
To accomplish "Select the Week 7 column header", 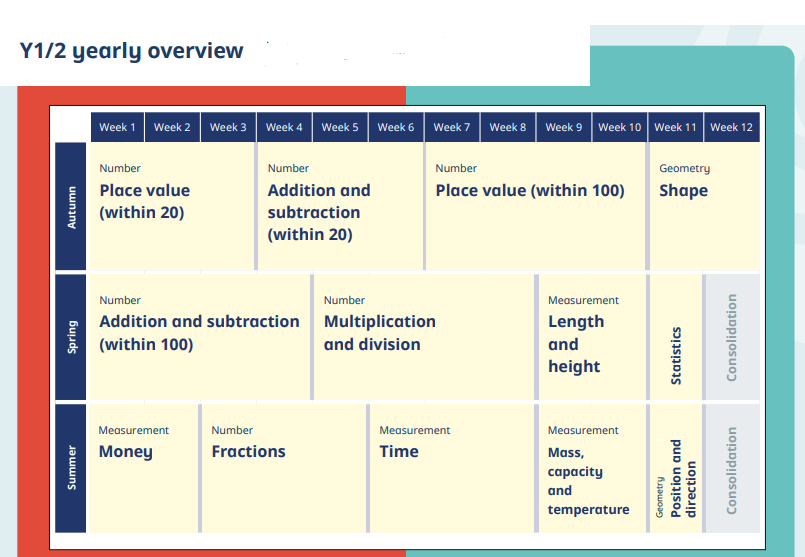I will (452, 127).
